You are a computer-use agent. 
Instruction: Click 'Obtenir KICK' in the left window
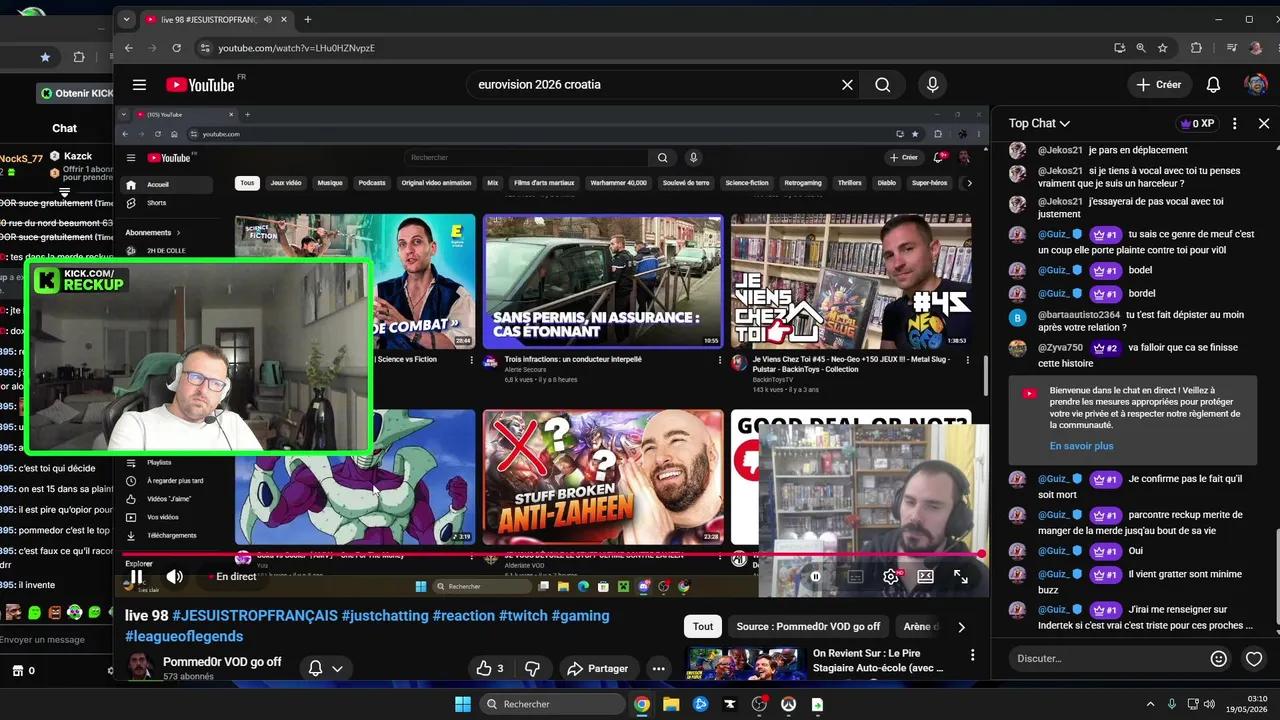point(77,93)
